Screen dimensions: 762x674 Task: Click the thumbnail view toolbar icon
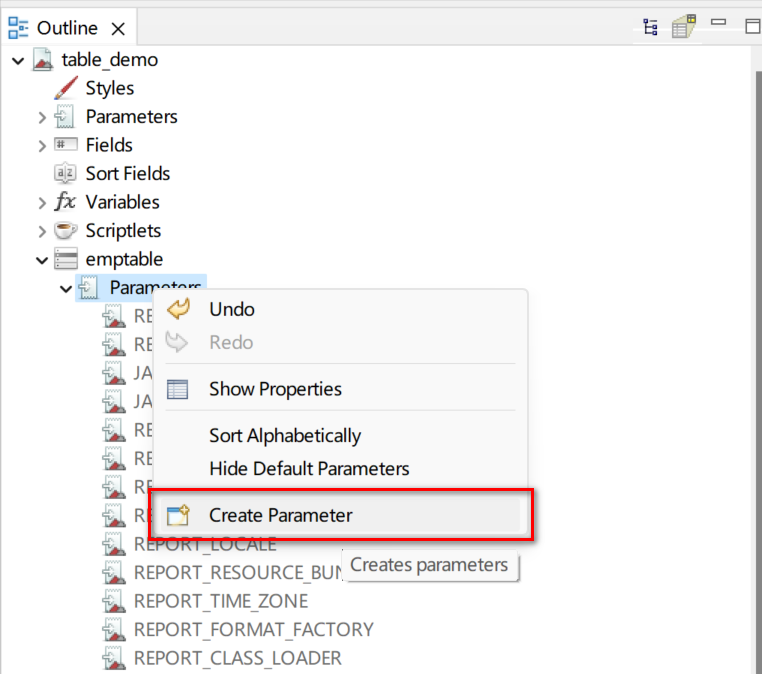point(684,26)
